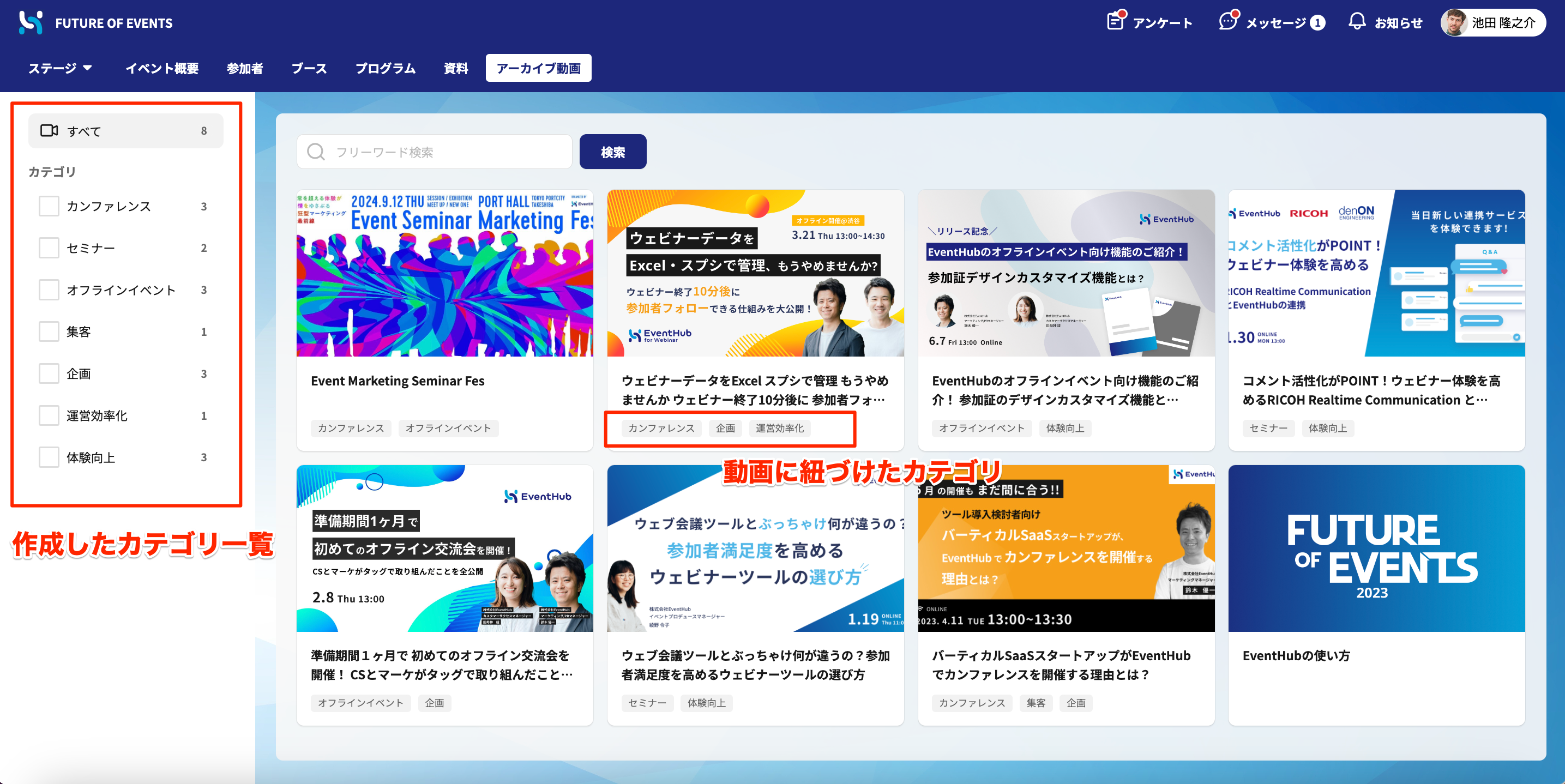Click the FUTURE OF EVENTS logo icon
Image resolution: width=1565 pixels, height=784 pixels.
pyautogui.click(x=31, y=22)
